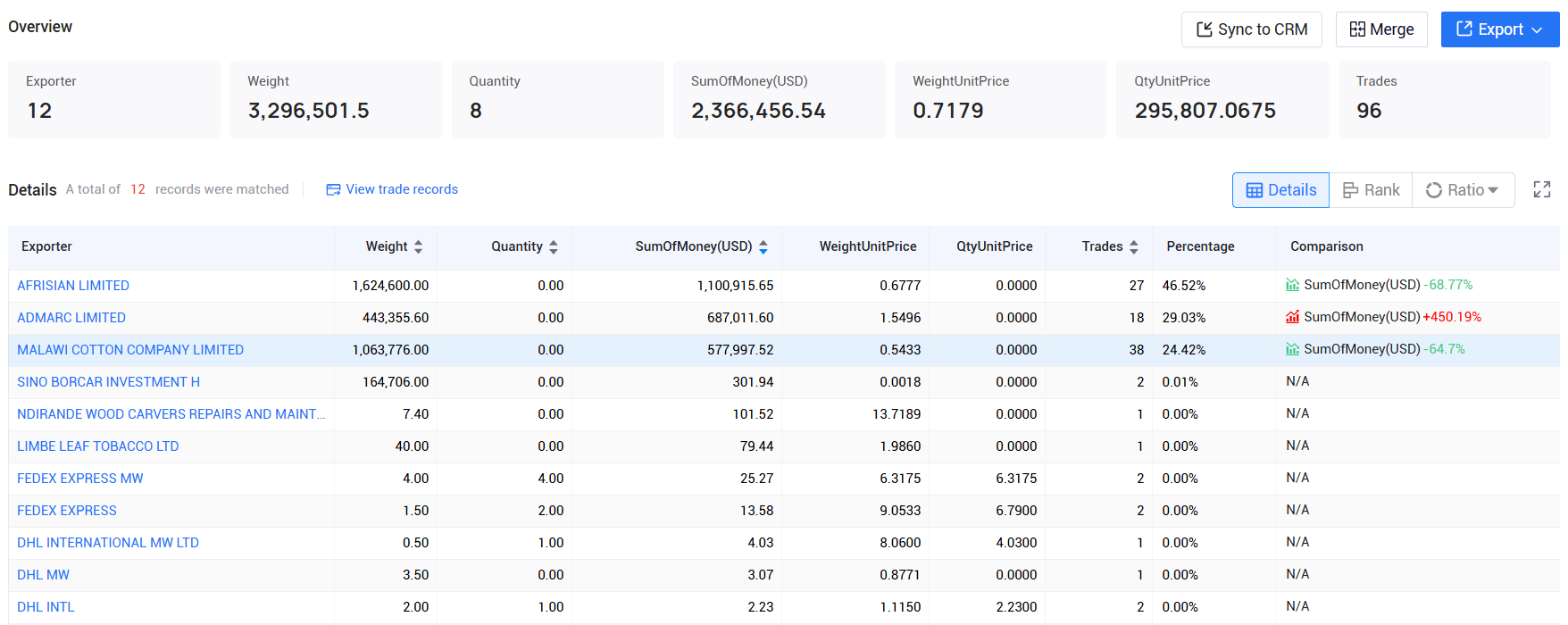The height and width of the screenshot is (625, 1568).
Task: Sort by SumOfMoney(USD) column arrows
Action: pos(763,246)
